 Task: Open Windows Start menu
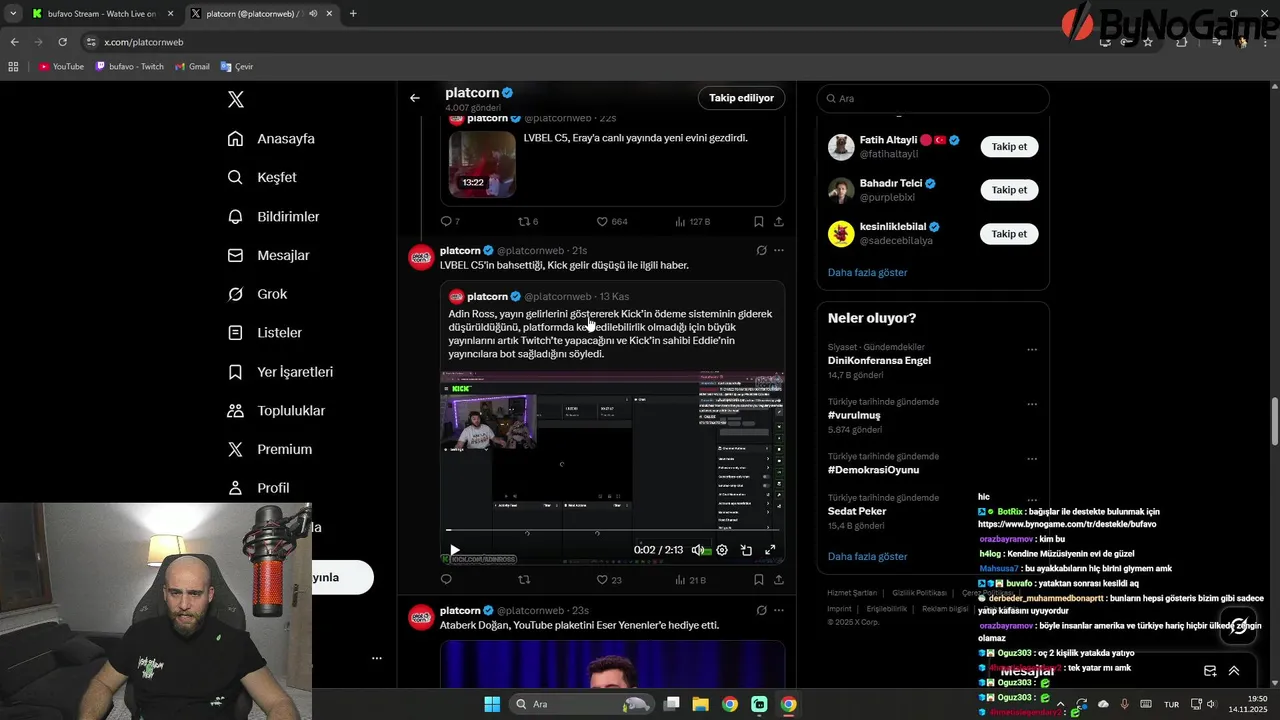click(492, 704)
